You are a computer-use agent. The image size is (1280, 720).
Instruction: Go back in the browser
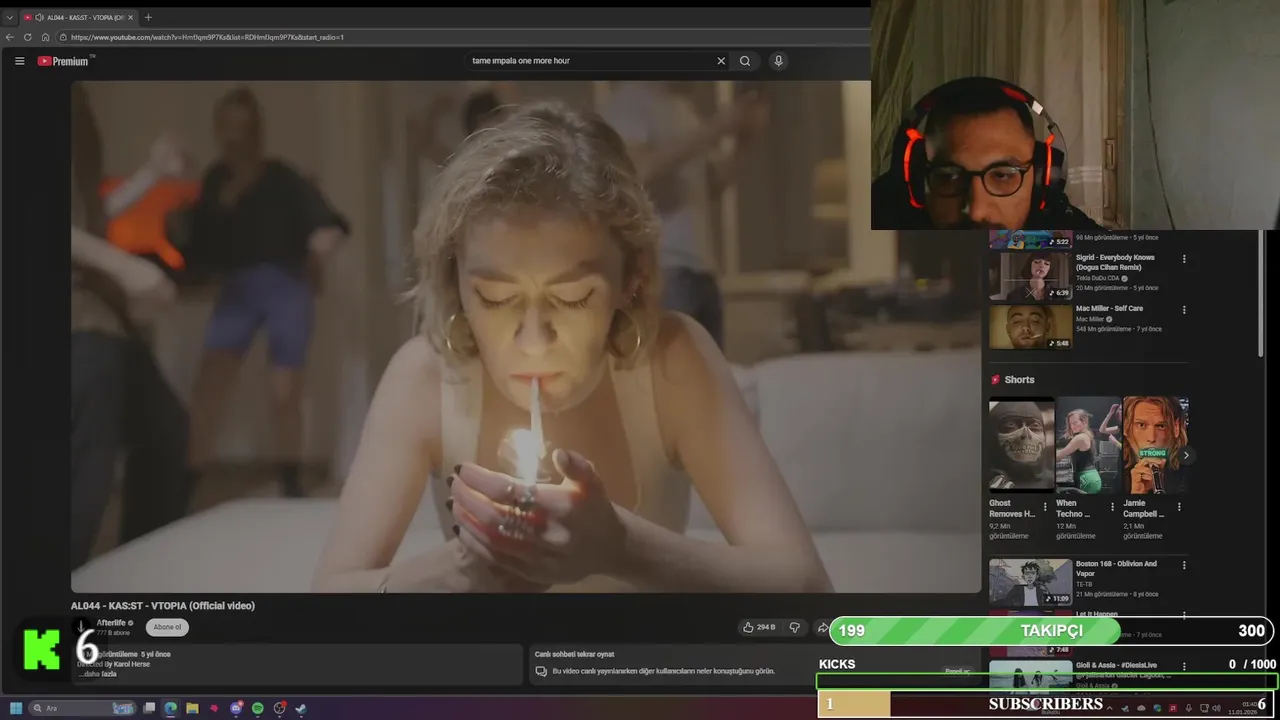[10, 37]
